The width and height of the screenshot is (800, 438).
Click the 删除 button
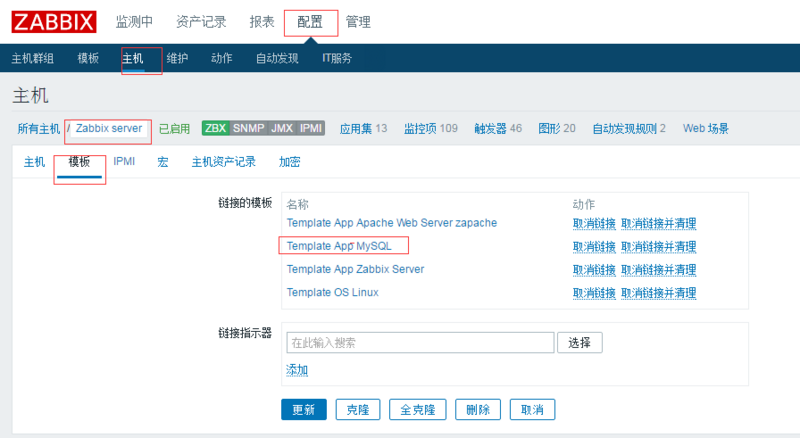coord(478,409)
